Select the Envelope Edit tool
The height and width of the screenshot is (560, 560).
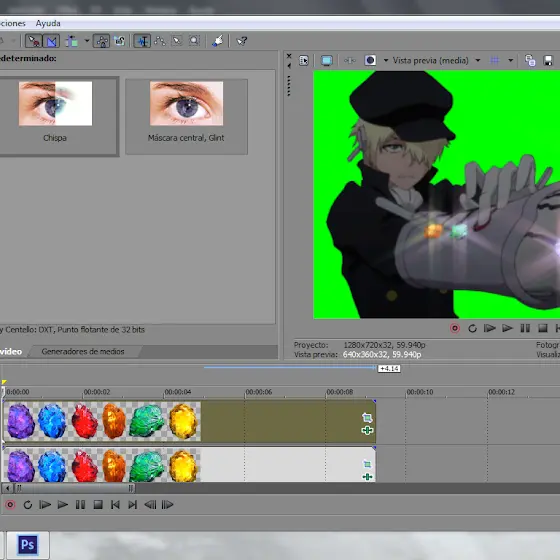[160, 41]
